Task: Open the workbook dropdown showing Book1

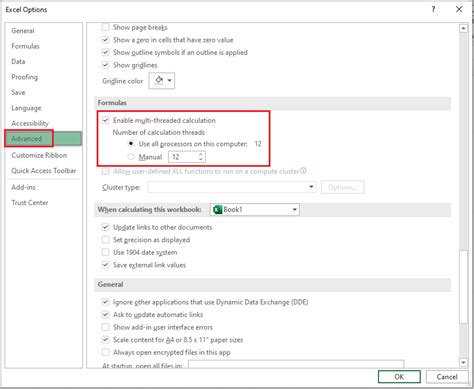Action: 255,210
